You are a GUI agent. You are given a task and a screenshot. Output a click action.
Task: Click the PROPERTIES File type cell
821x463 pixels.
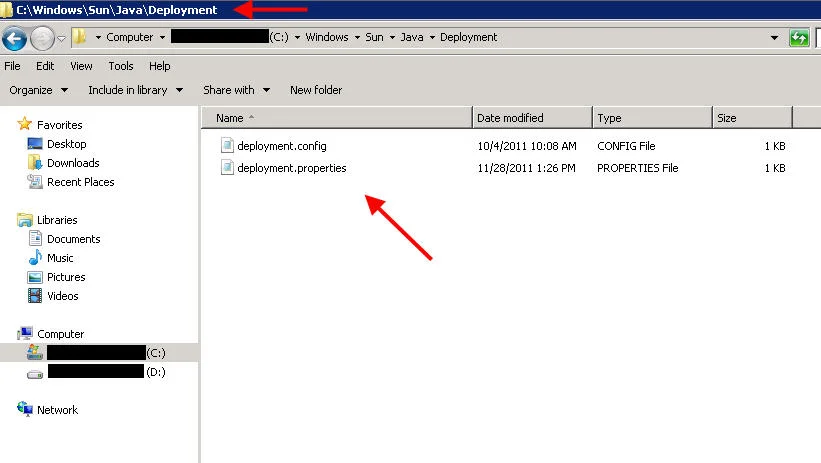[x=638, y=168]
